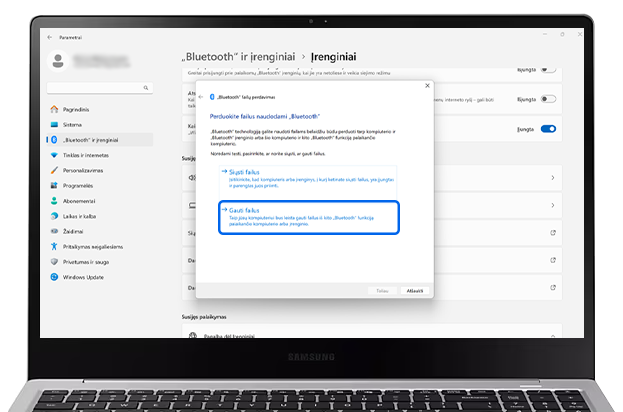
Task: Open Privatumas ir sauga shield icon
Action: point(55,261)
